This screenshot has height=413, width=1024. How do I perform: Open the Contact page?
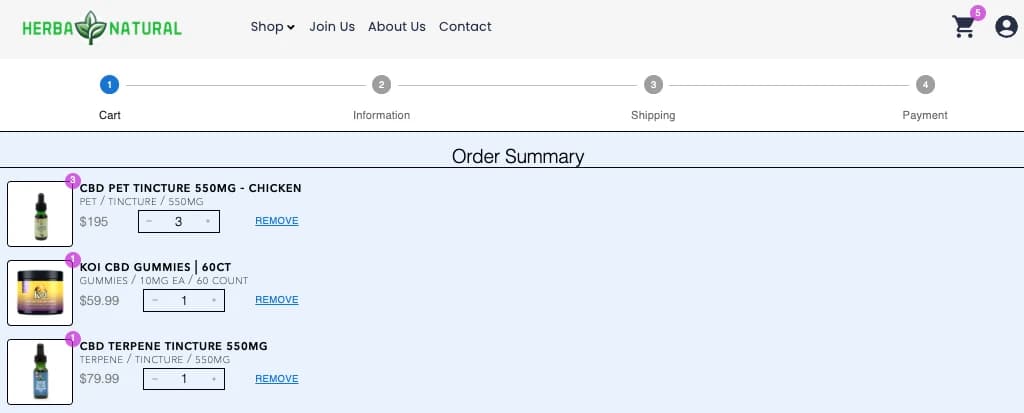tap(465, 27)
